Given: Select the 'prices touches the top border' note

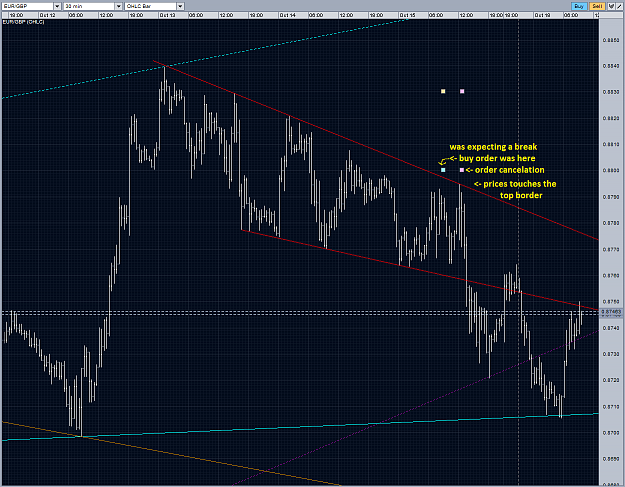Looking at the screenshot, I should [x=515, y=189].
